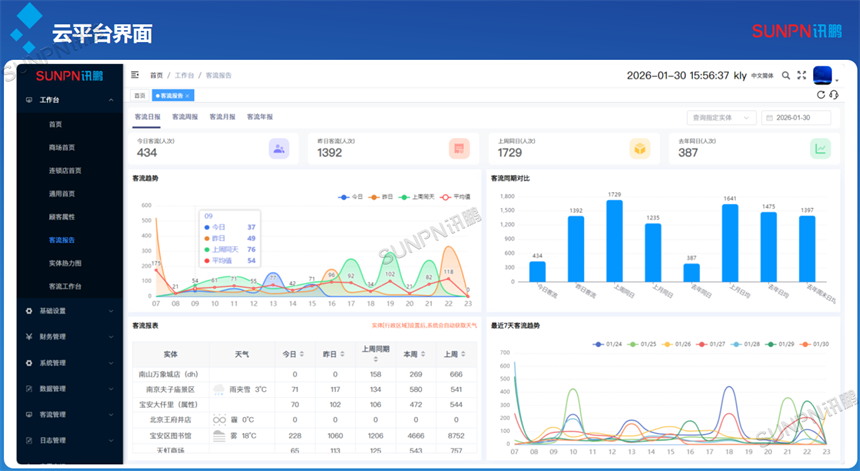Select 实体热力图 in the sidebar
This screenshot has width=860, height=471.
[65, 263]
